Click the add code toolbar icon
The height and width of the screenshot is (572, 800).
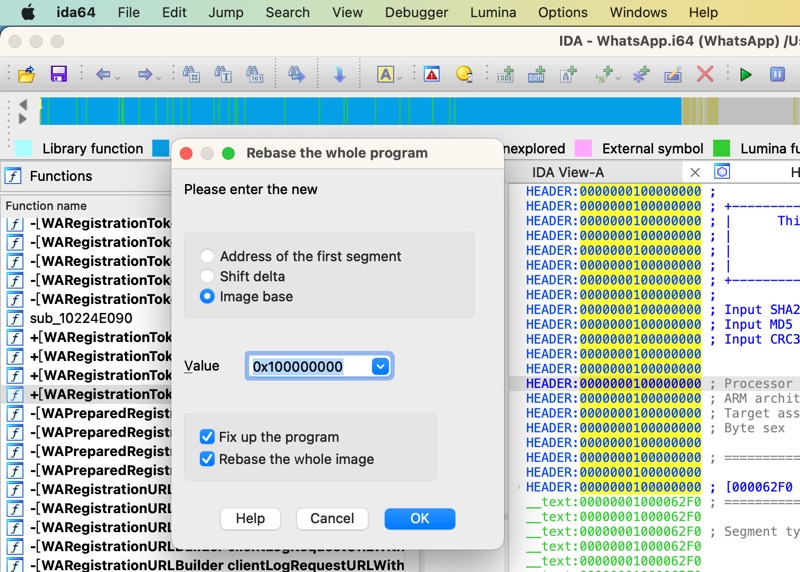(505, 74)
